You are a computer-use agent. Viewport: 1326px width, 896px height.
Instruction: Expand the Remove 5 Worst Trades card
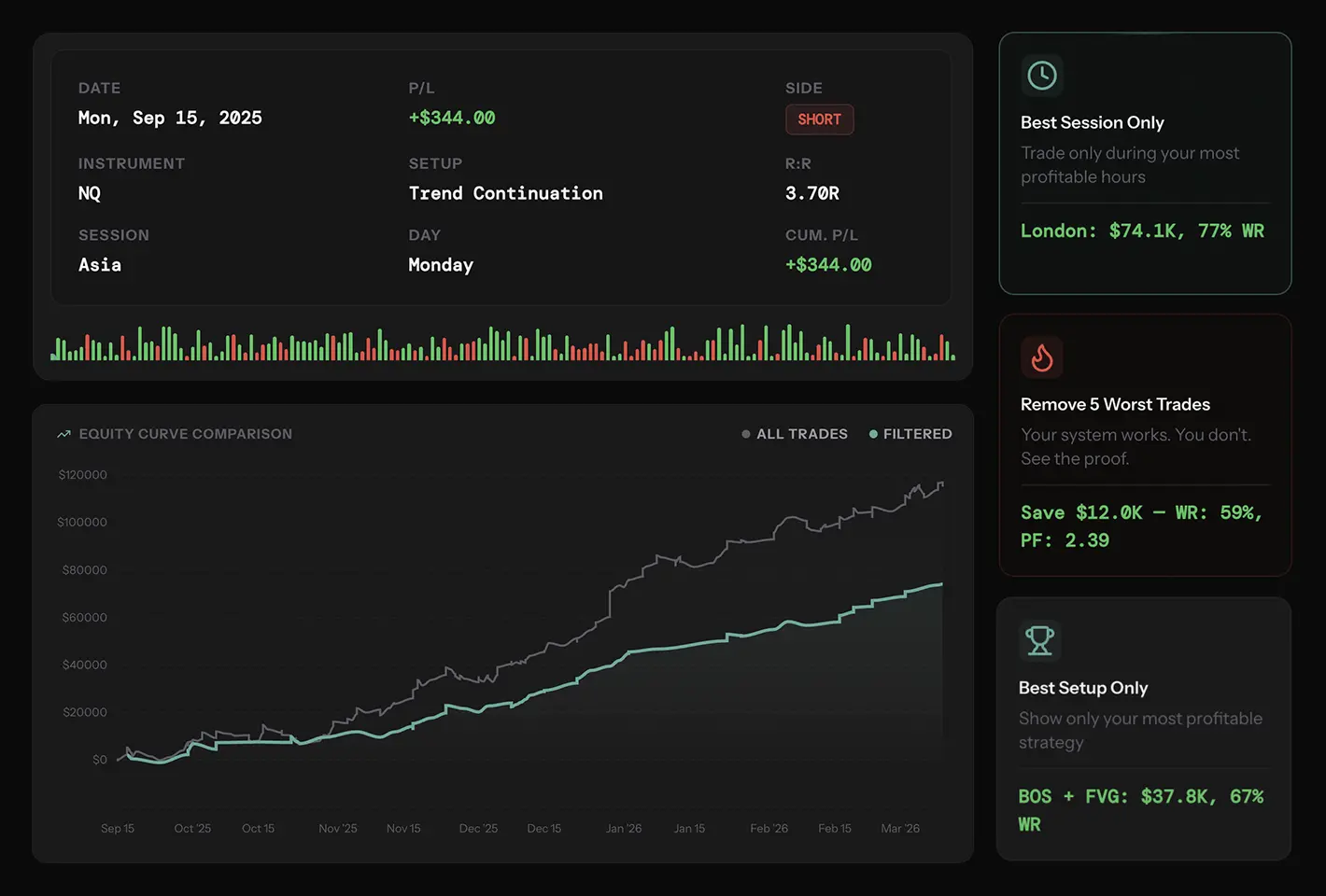click(1143, 445)
